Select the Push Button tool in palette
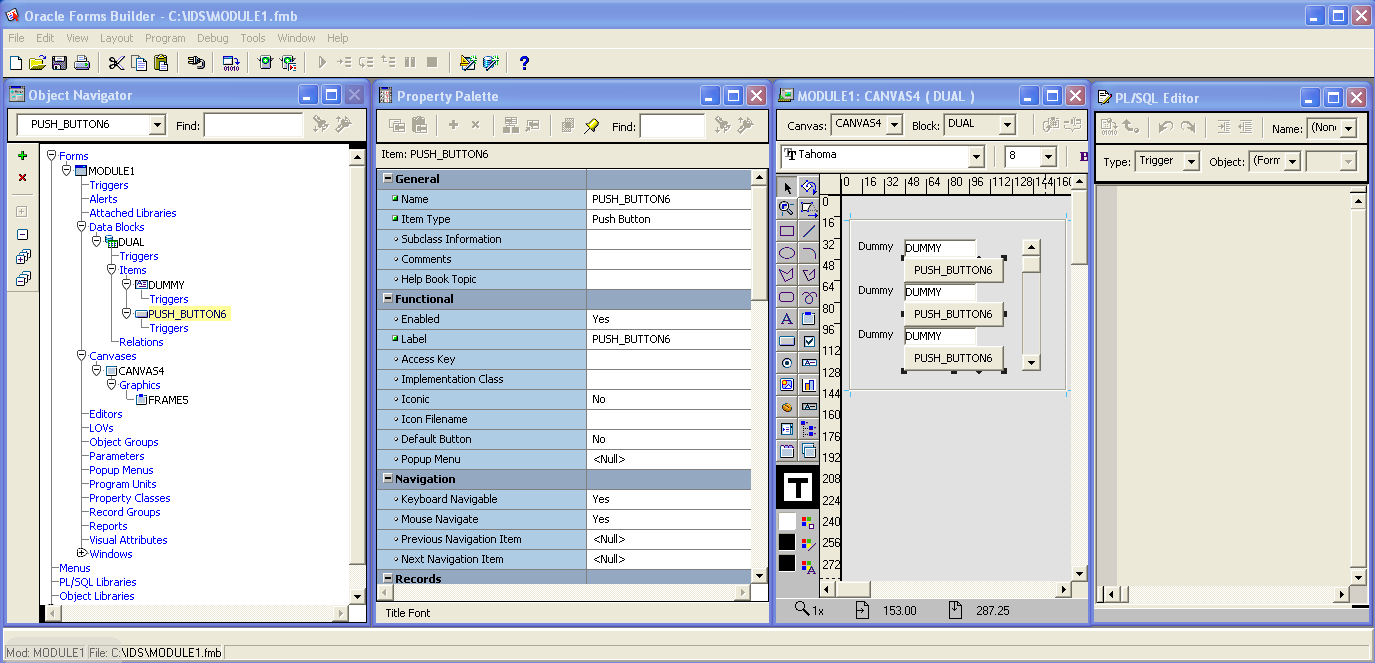 coord(787,341)
